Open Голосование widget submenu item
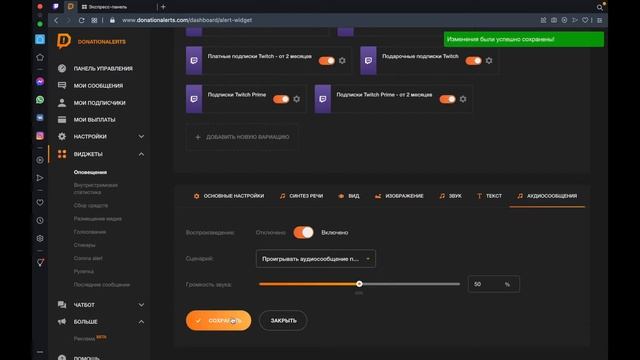640x360 pixels. pos(90,232)
